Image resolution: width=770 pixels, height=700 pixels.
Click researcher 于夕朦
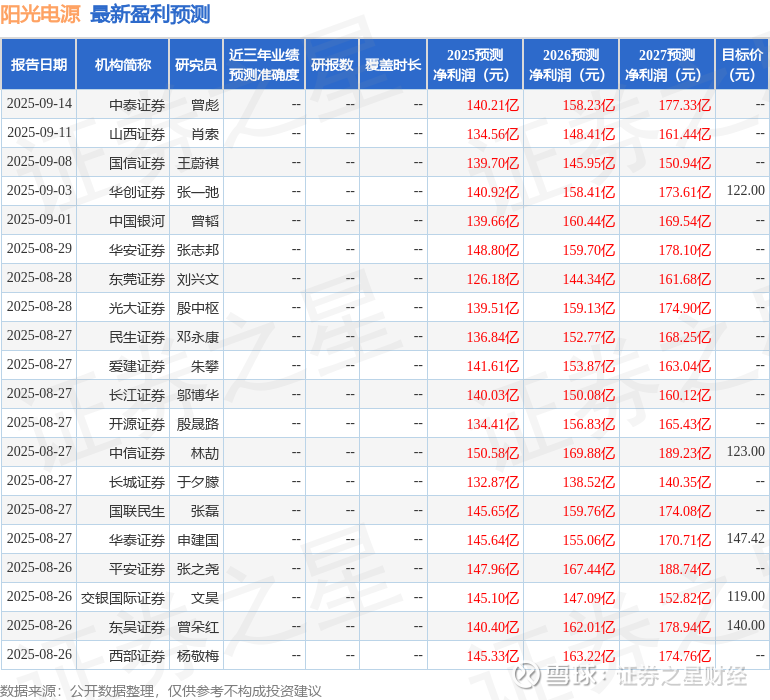(198, 482)
